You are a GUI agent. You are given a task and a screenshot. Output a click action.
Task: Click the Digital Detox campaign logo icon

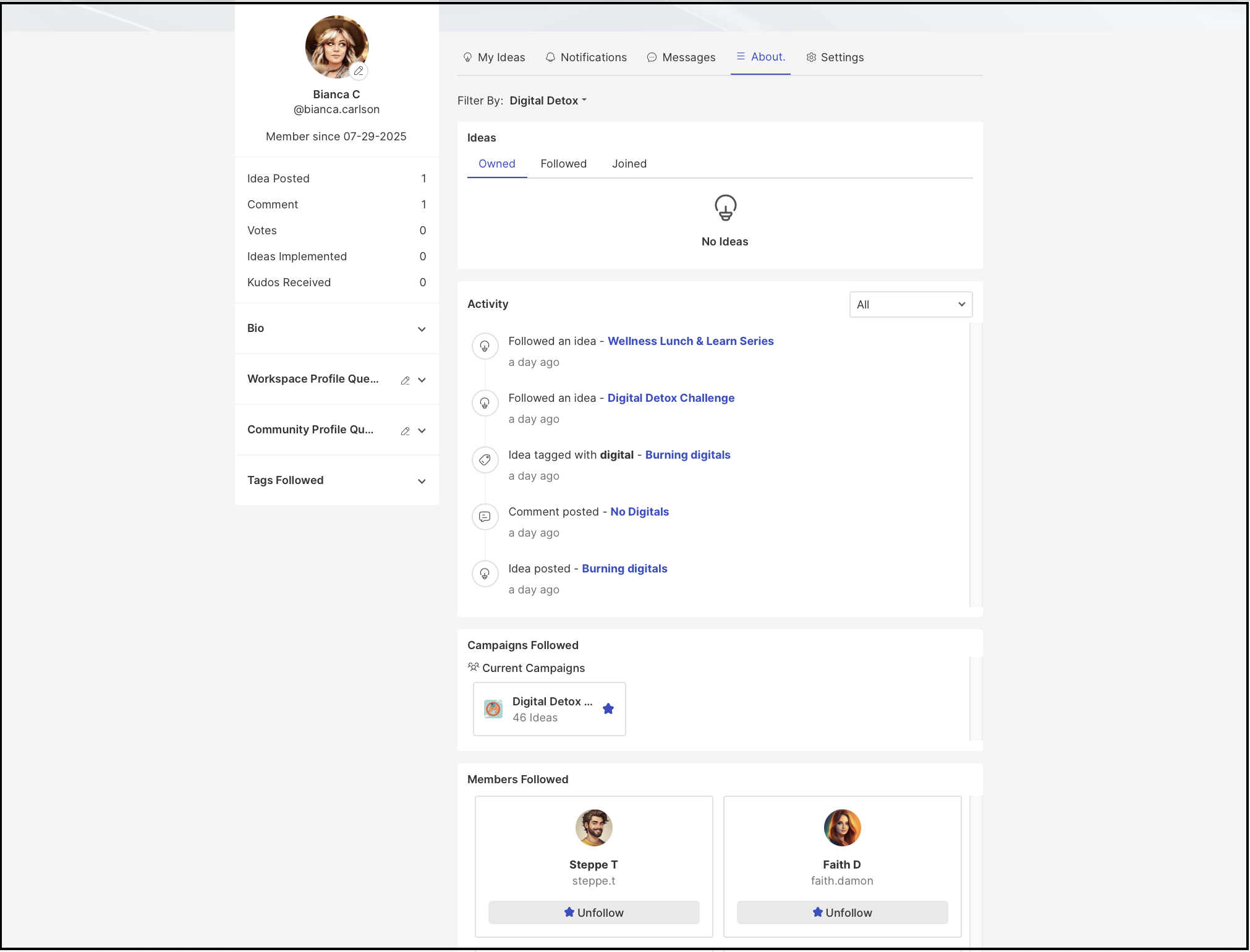coord(493,709)
